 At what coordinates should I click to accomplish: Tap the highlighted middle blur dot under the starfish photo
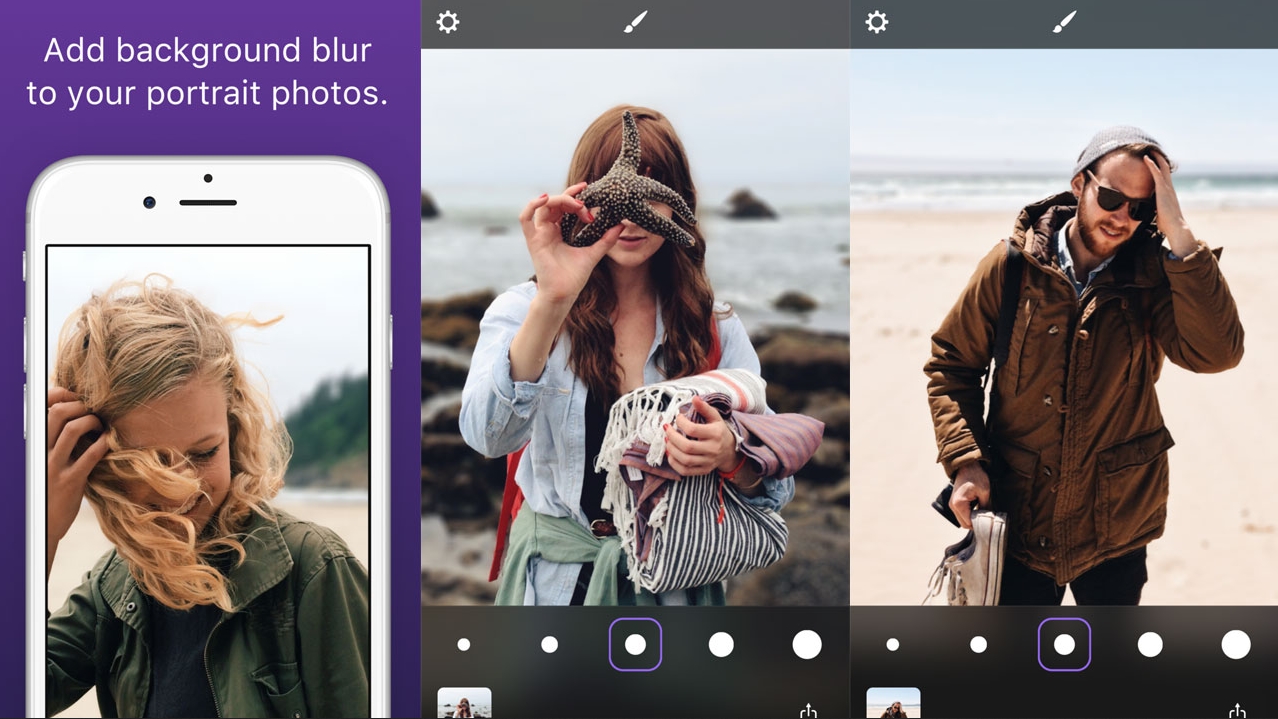pyautogui.click(x=636, y=645)
